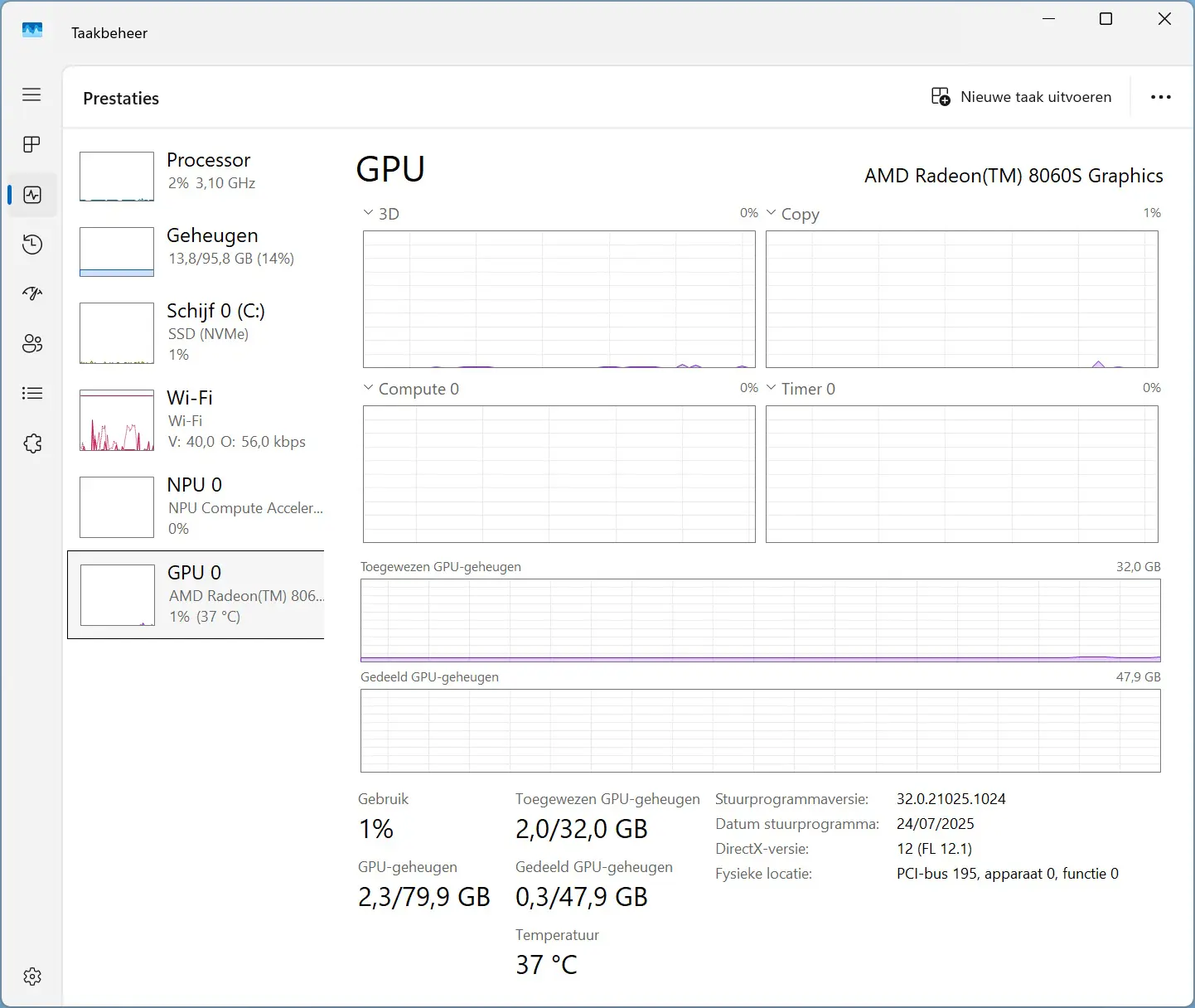
Task: Click the Stuurprogrammaversie label
Action: (792, 799)
